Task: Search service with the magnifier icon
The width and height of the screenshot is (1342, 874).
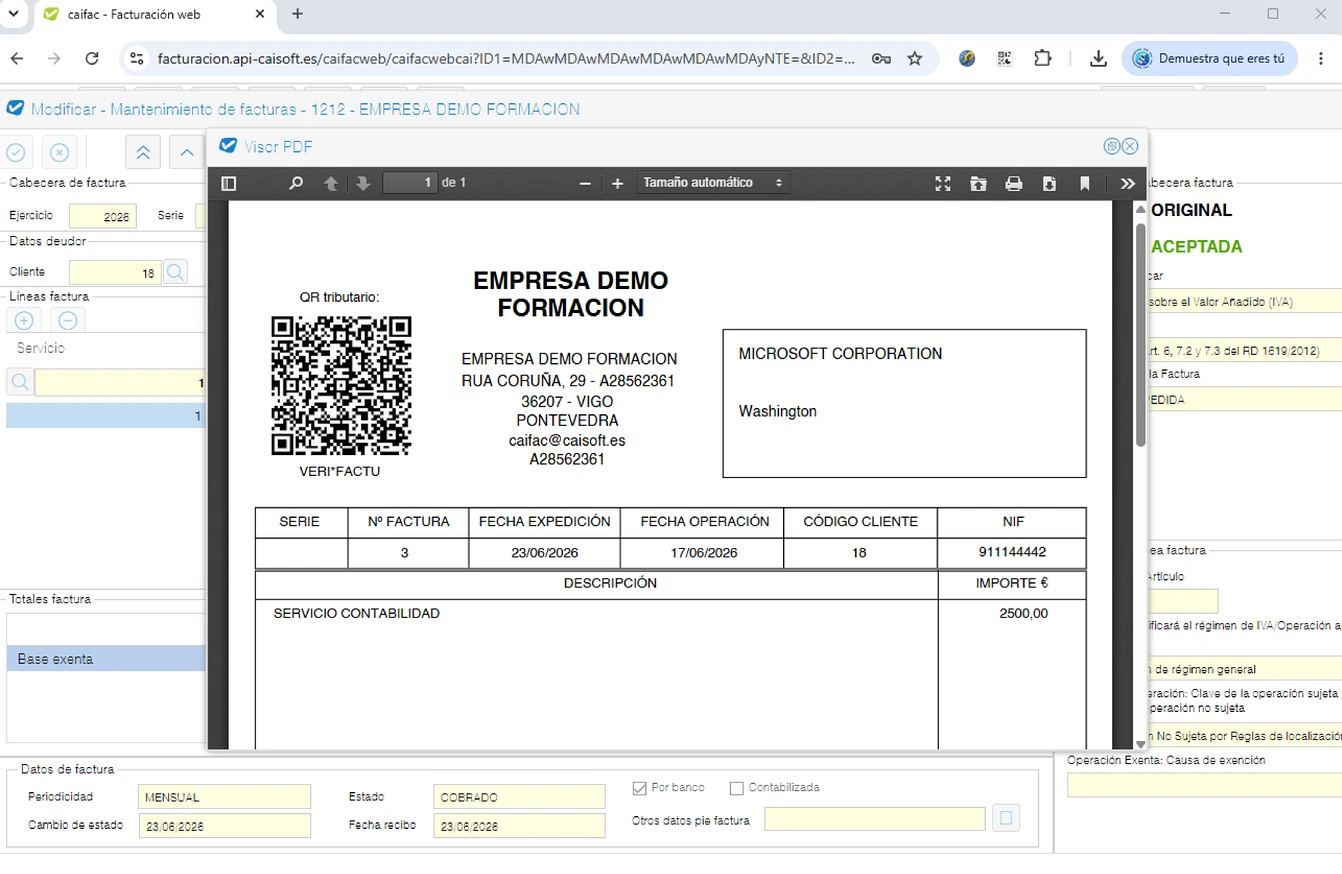Action: (x=19, y=382)
